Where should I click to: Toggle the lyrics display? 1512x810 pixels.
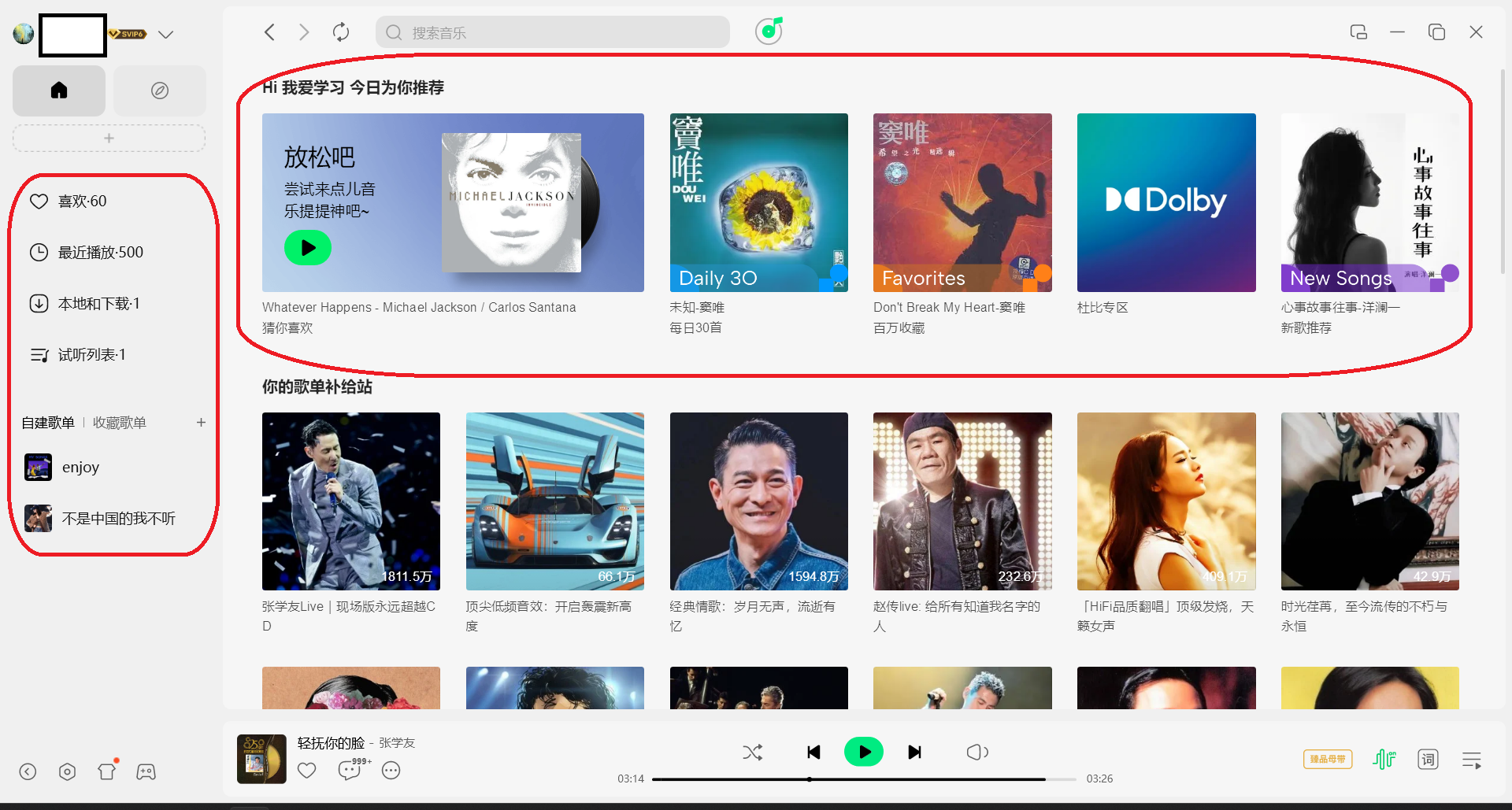point(1428,760)
